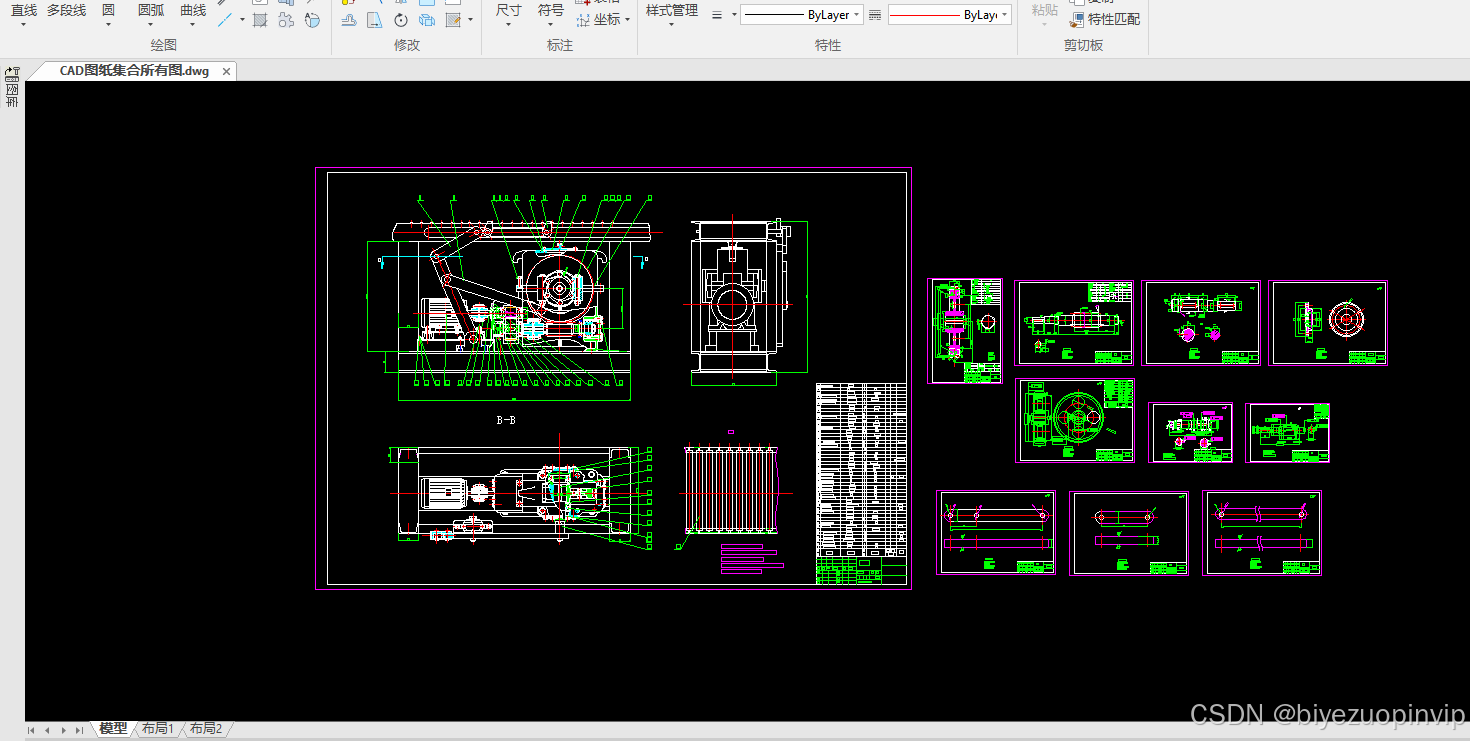Expand dropdown arrow beside pencil edit icon
The image size is (1470, 741).
click(470, 20)
